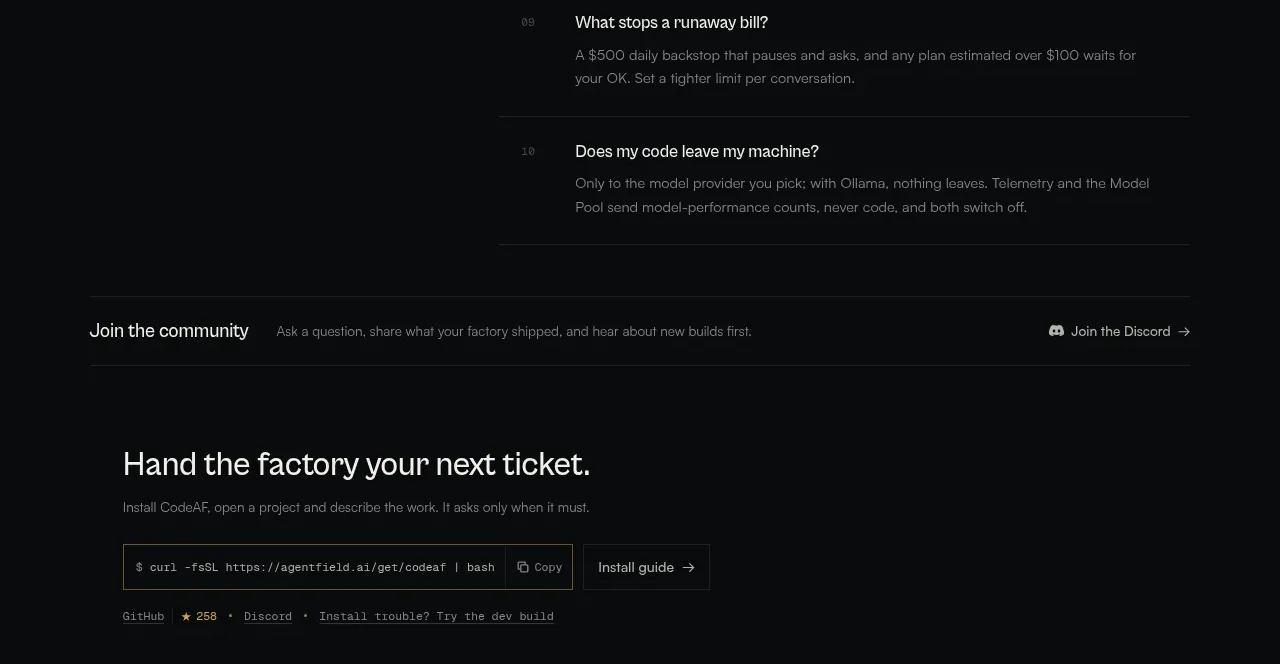Collapse Does my code leave my machine? question

[697, 151]
